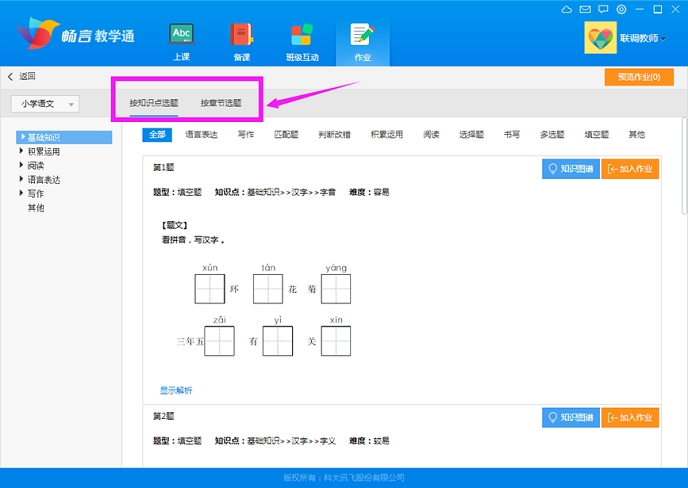Click the teacher profile heart avatar
This screenshot has width=688, height=488.
click(x=600, y=38)
